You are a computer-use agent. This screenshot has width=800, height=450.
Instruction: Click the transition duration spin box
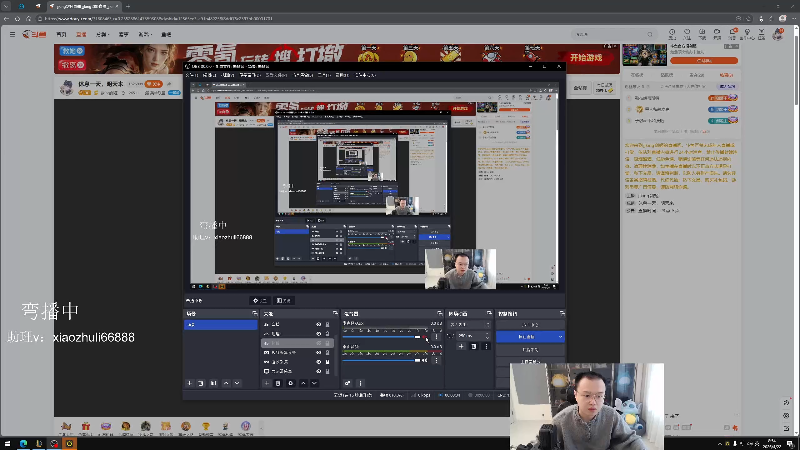[473, 336]
